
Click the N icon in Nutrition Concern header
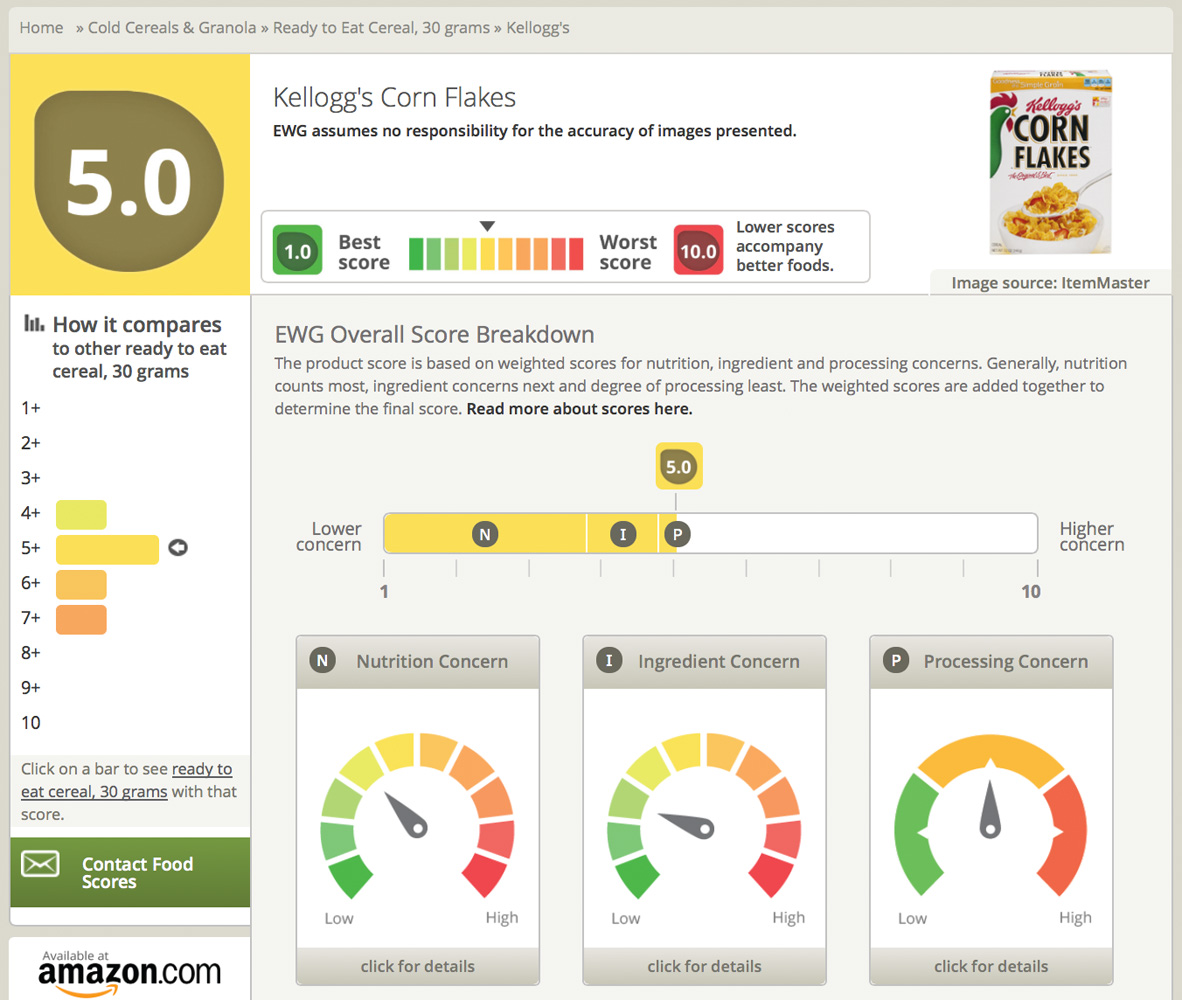323,661
